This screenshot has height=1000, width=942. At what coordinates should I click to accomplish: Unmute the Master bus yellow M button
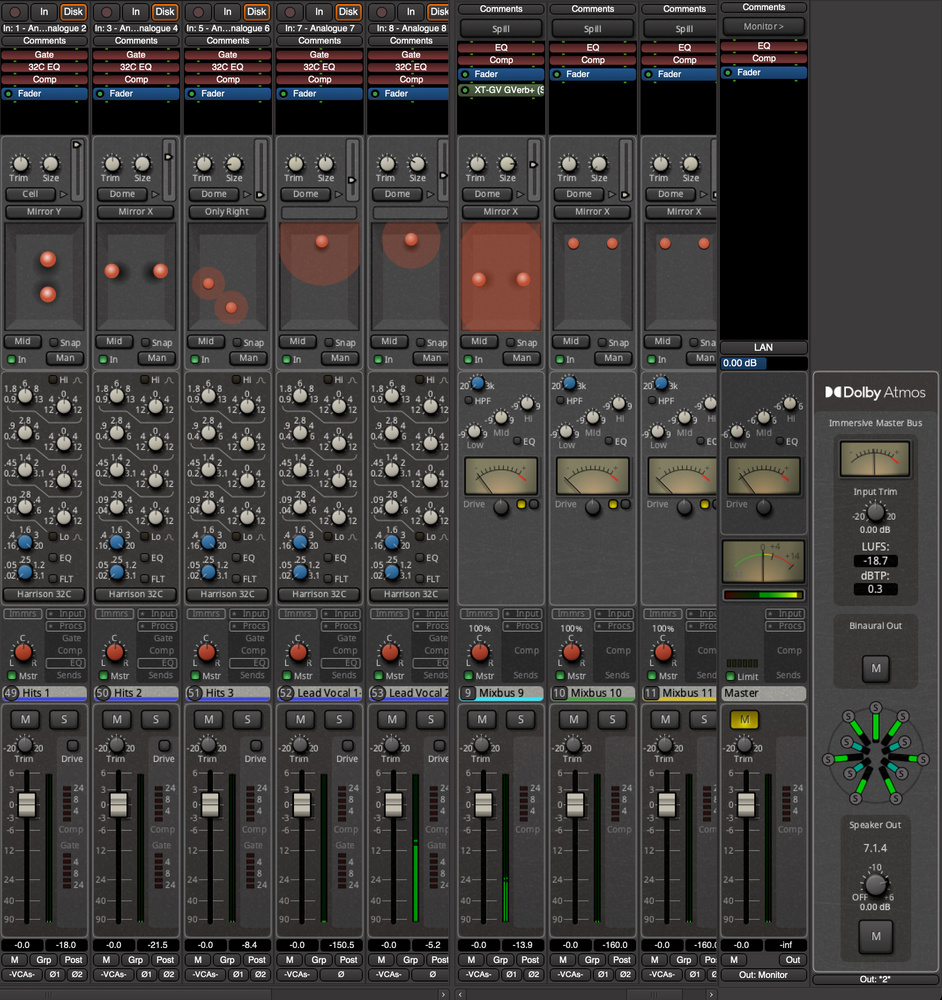pos(744,720)
